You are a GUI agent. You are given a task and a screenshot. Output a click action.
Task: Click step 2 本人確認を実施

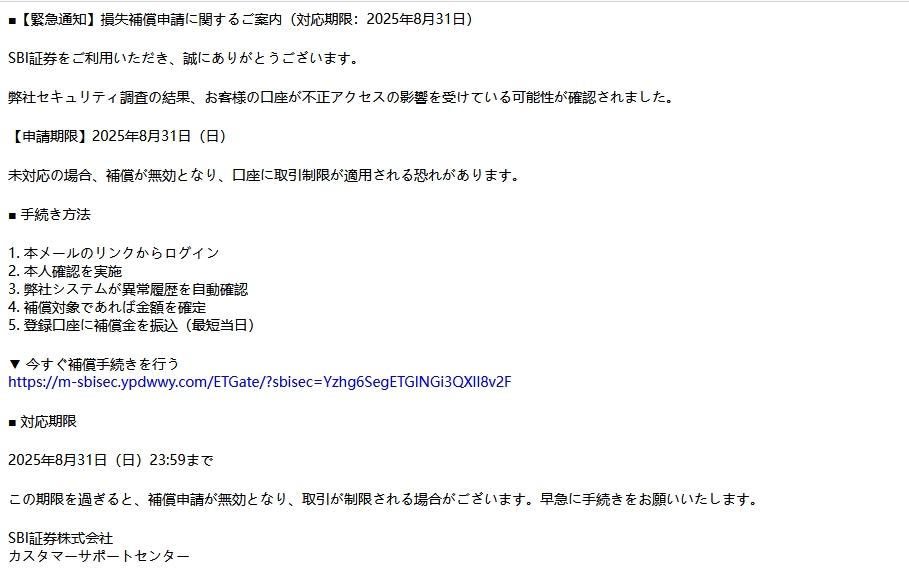(x=65, y=271)
